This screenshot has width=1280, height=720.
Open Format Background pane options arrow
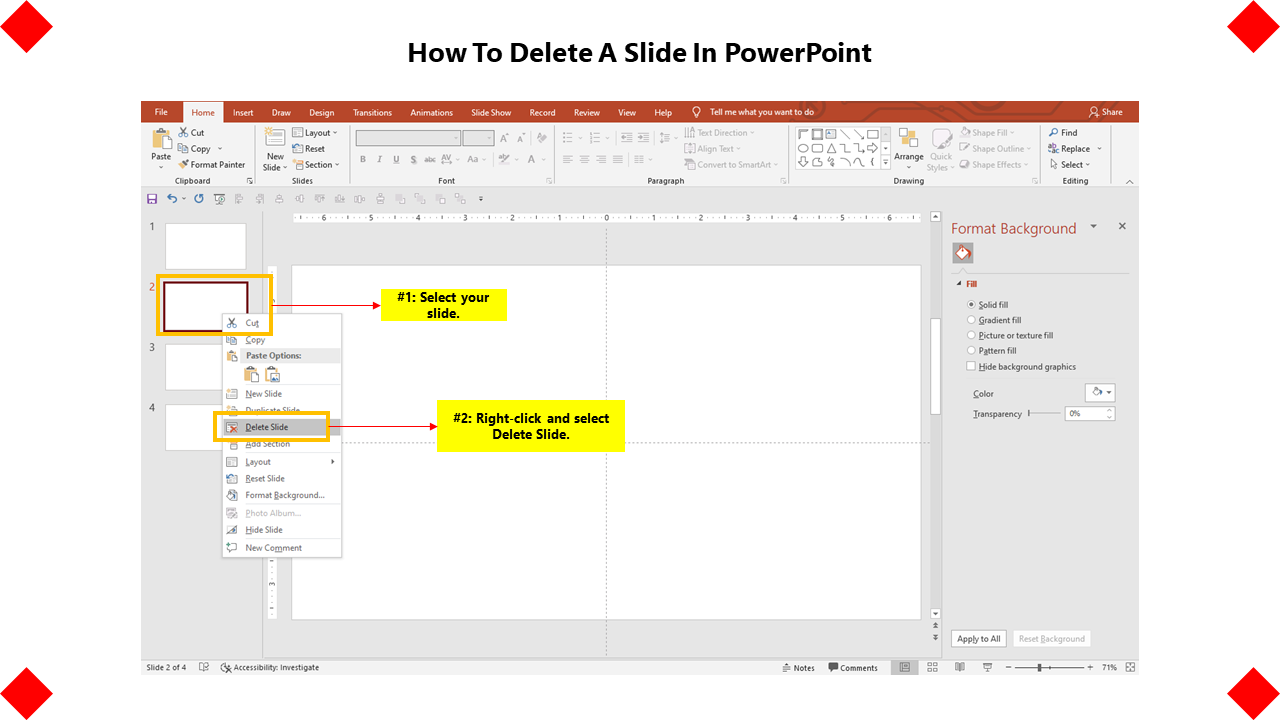coord(1094,227)
